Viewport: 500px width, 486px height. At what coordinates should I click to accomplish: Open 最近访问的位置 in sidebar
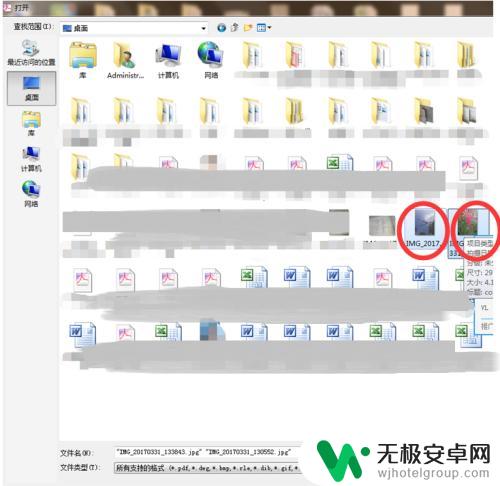31,52
